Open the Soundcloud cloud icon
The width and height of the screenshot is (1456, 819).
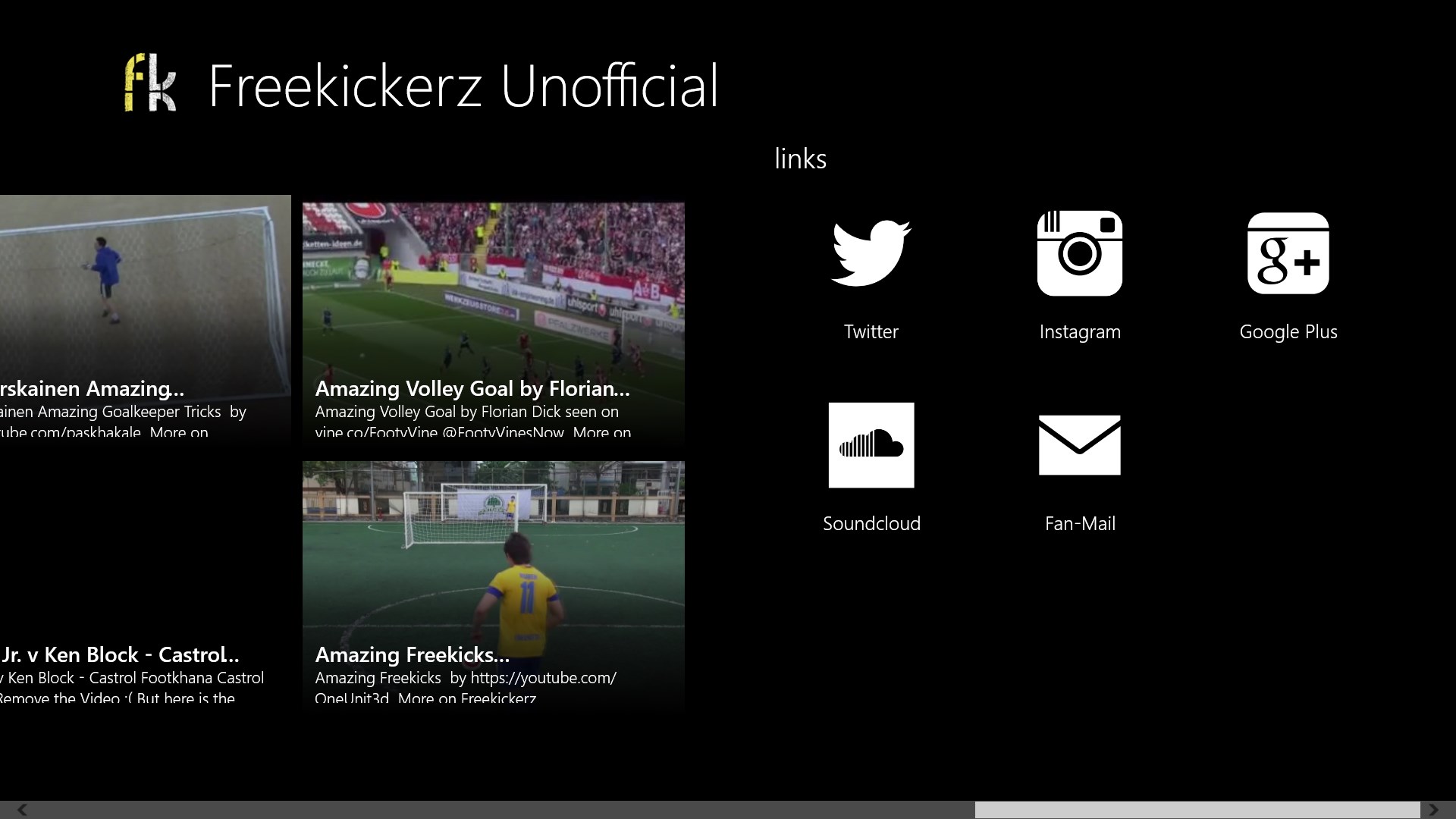click(x=871, y=445)
